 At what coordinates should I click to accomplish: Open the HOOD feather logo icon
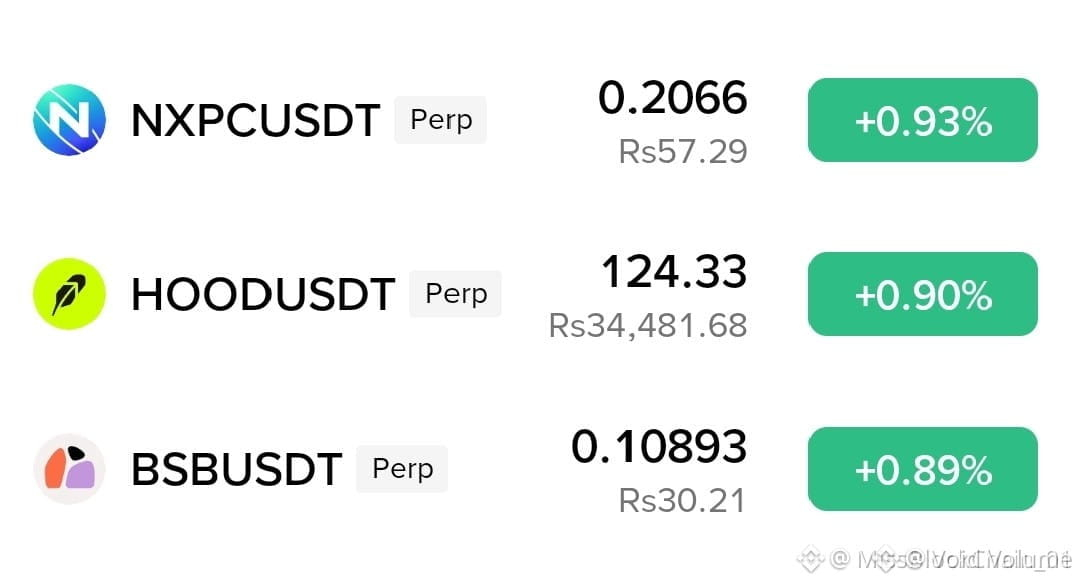(x=70, y=294)
